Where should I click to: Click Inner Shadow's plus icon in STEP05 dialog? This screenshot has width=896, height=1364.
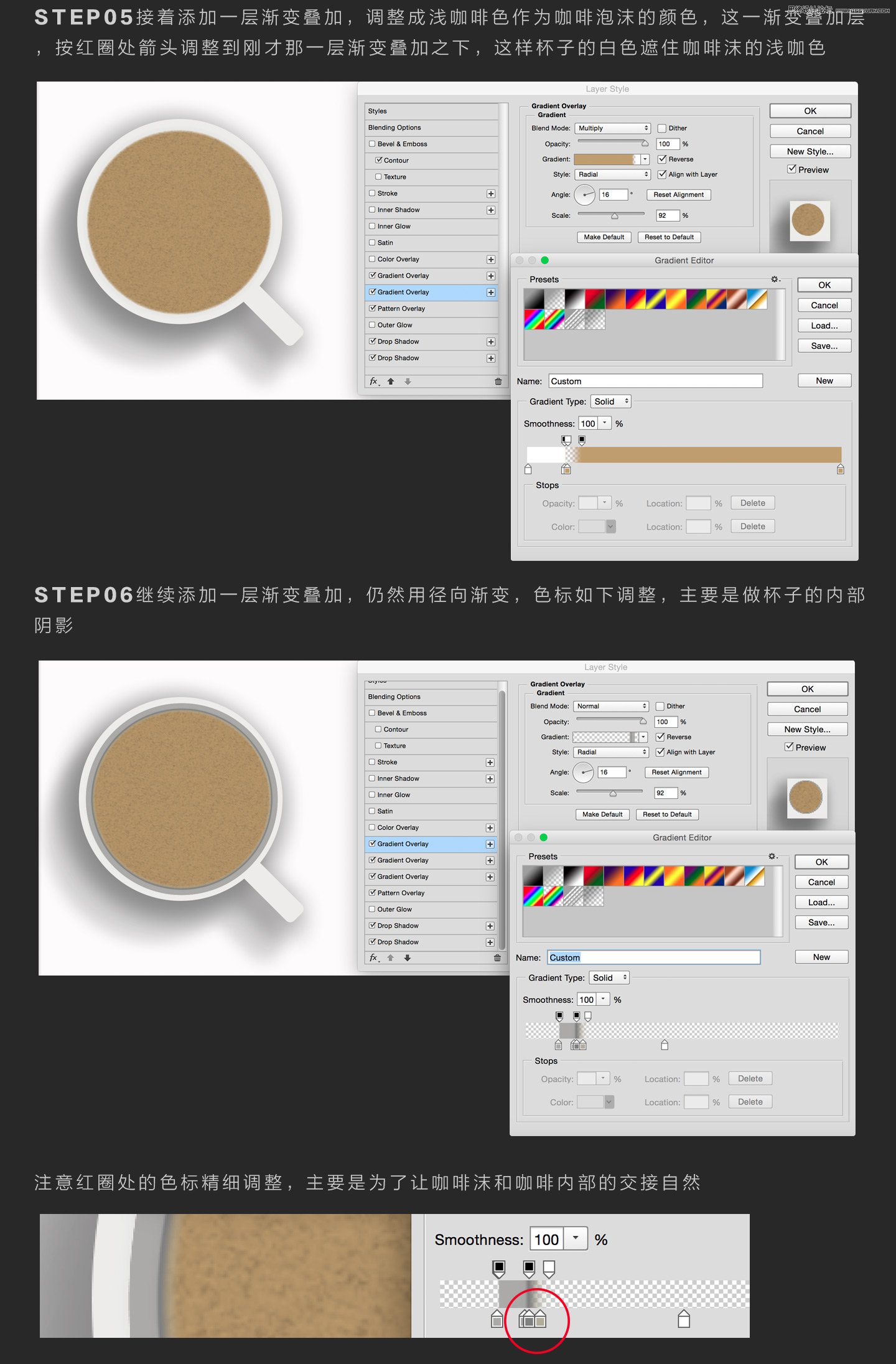click(x=491, y=210)
